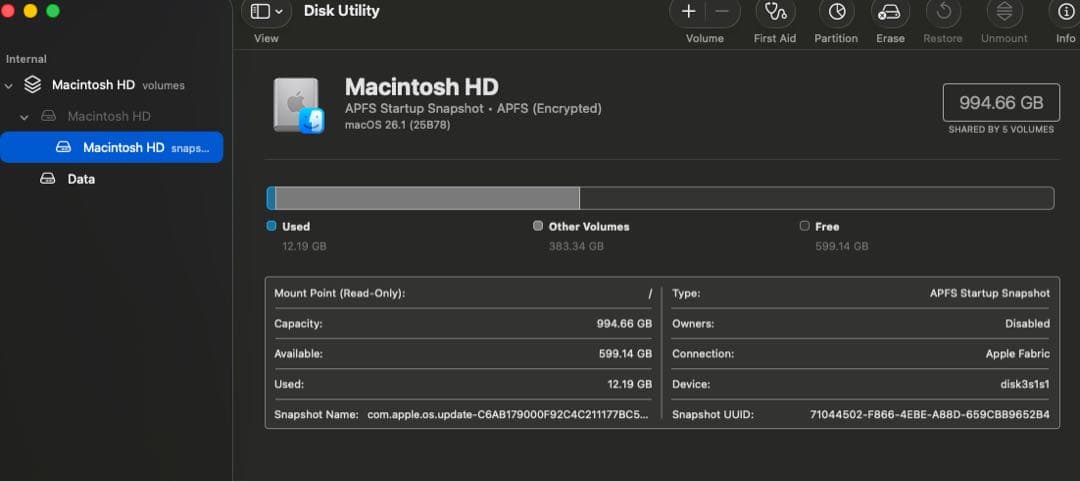Select Macintosh HD snapshot in sidebar

(112, 147)
